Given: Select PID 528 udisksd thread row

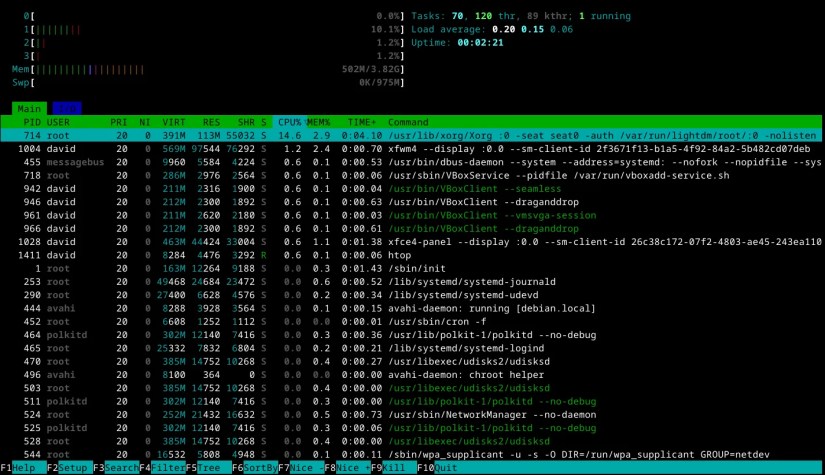Looking at the screenshot, I should pyautogui.click(x=411, y=441).
